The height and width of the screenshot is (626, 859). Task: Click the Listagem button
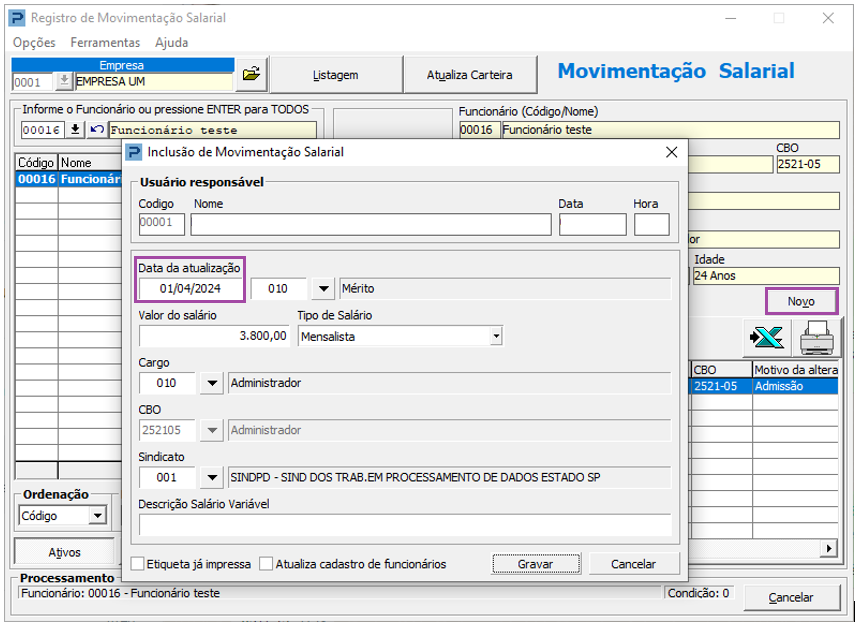[x=335, y=75]
